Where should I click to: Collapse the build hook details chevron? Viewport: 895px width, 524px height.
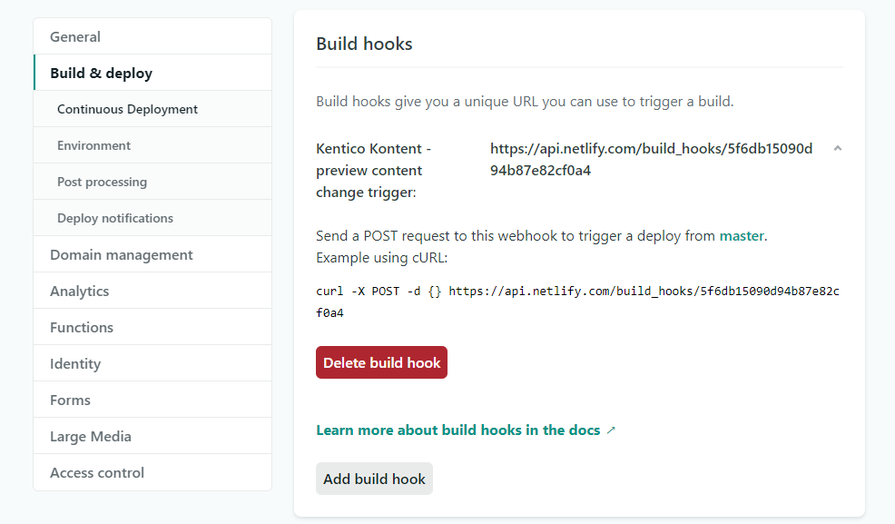tap(837, 148)
